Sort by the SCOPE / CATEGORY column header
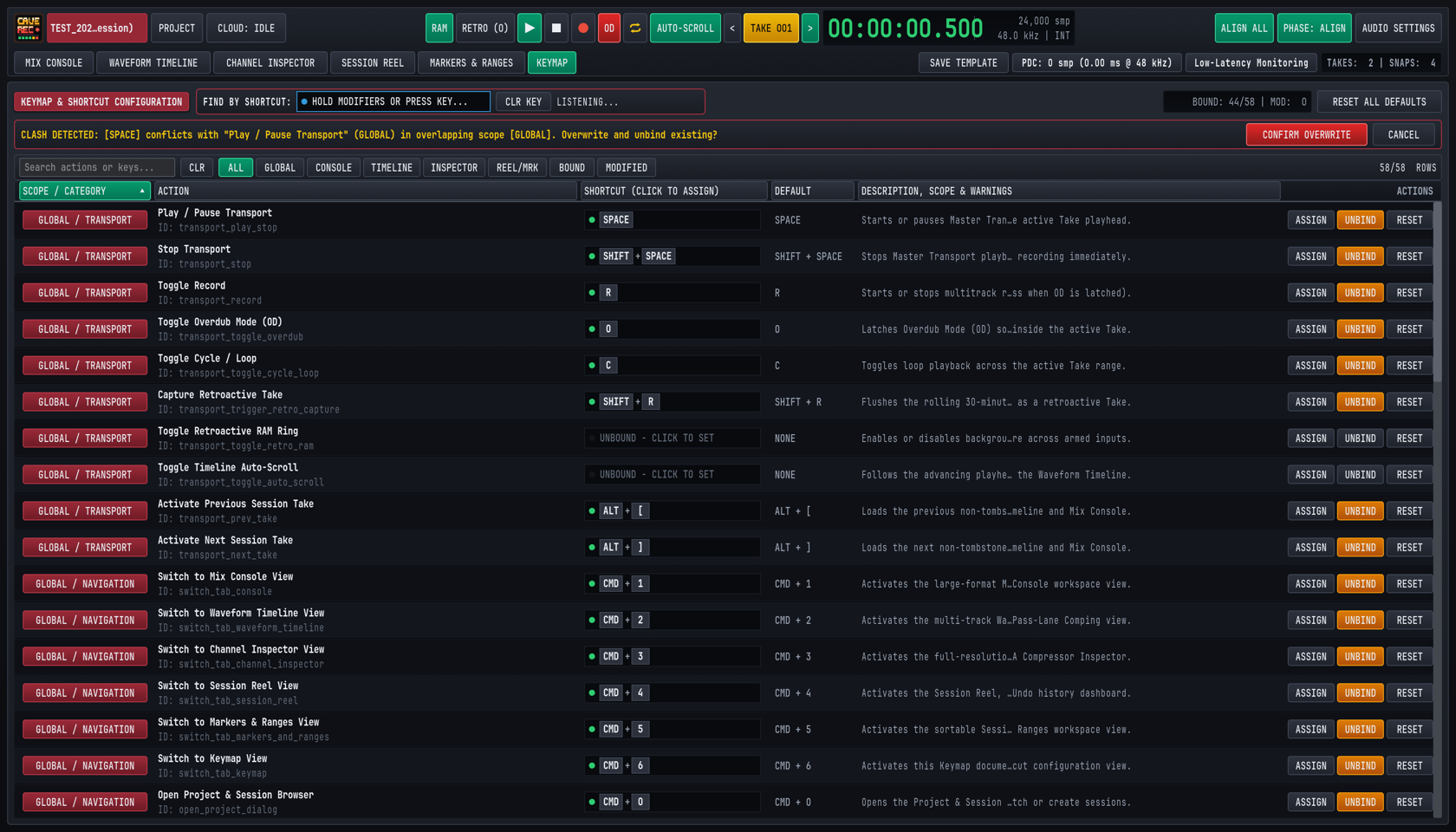 point(85,191)
